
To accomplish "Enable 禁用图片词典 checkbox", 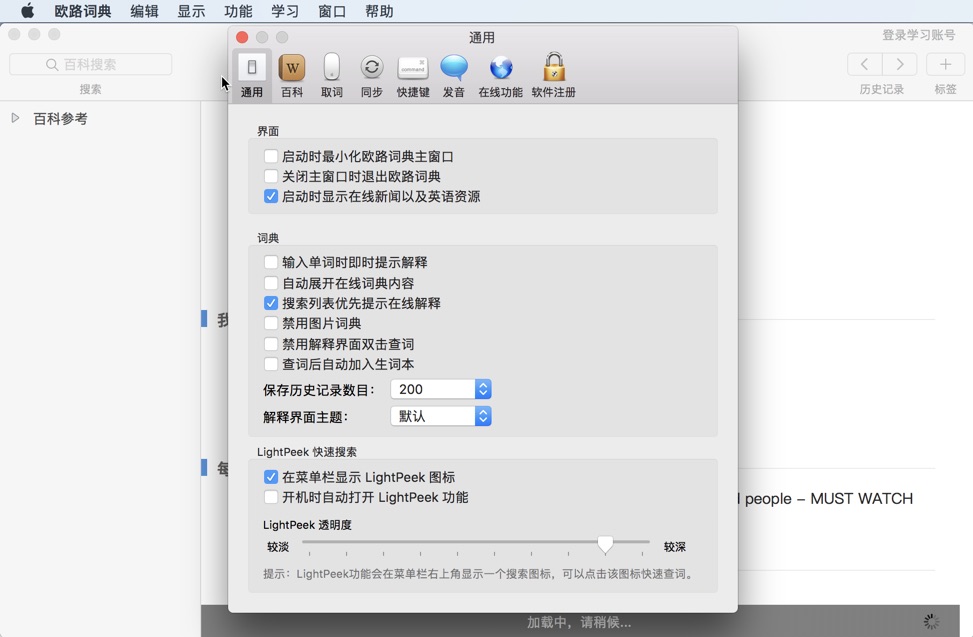I will click(x=271, y=323).
